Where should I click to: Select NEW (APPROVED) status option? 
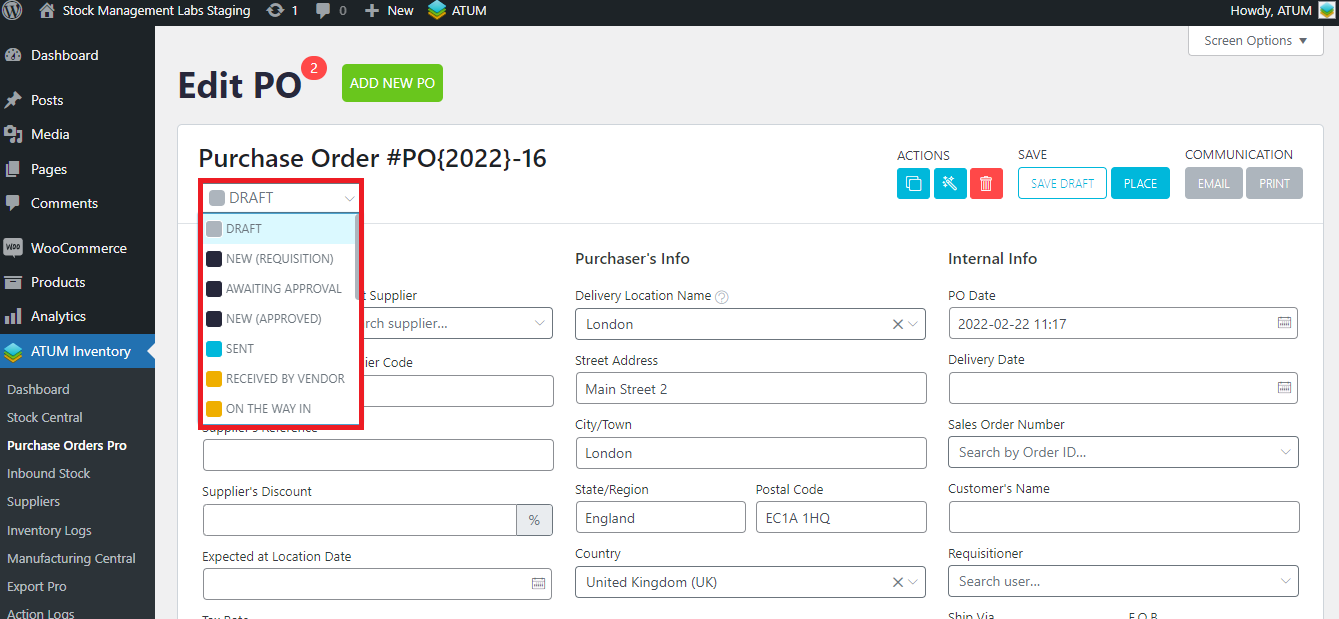[x=279, y=319]
